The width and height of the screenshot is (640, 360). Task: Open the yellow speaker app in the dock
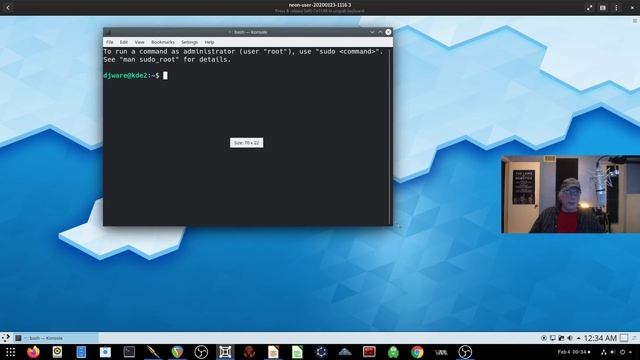pos(57,352)
